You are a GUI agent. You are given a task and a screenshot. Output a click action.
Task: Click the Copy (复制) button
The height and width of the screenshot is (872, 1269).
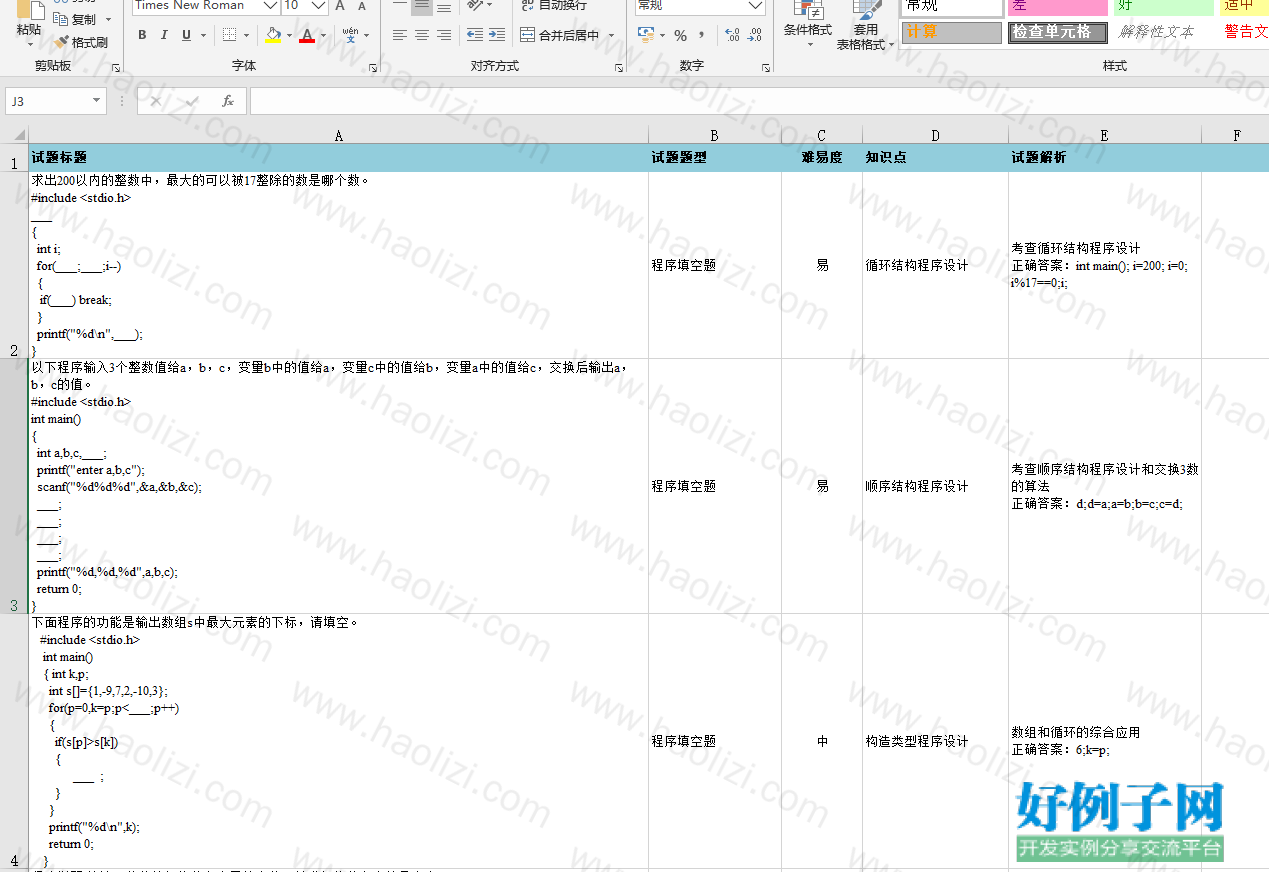(x=75, y=19)
